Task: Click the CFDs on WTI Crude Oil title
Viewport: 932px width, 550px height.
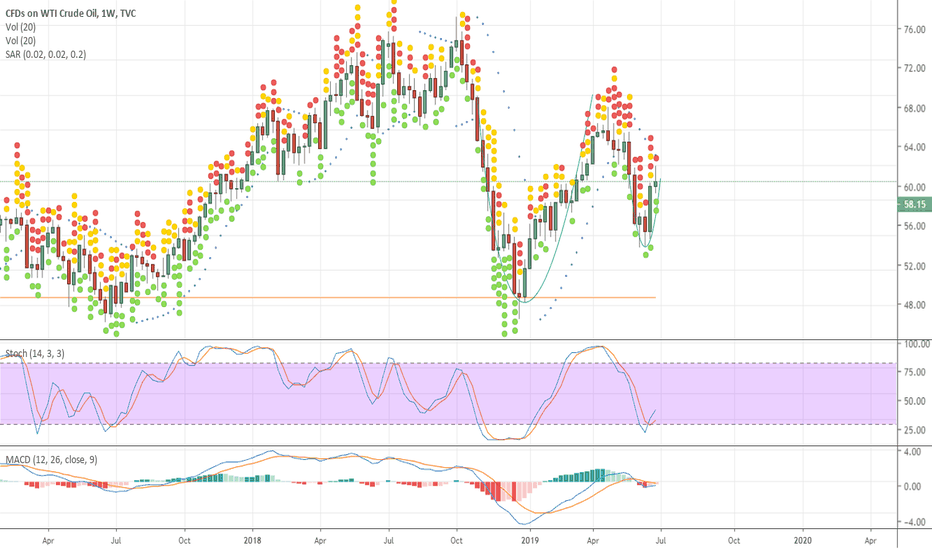Action: [x=71, y=13]
